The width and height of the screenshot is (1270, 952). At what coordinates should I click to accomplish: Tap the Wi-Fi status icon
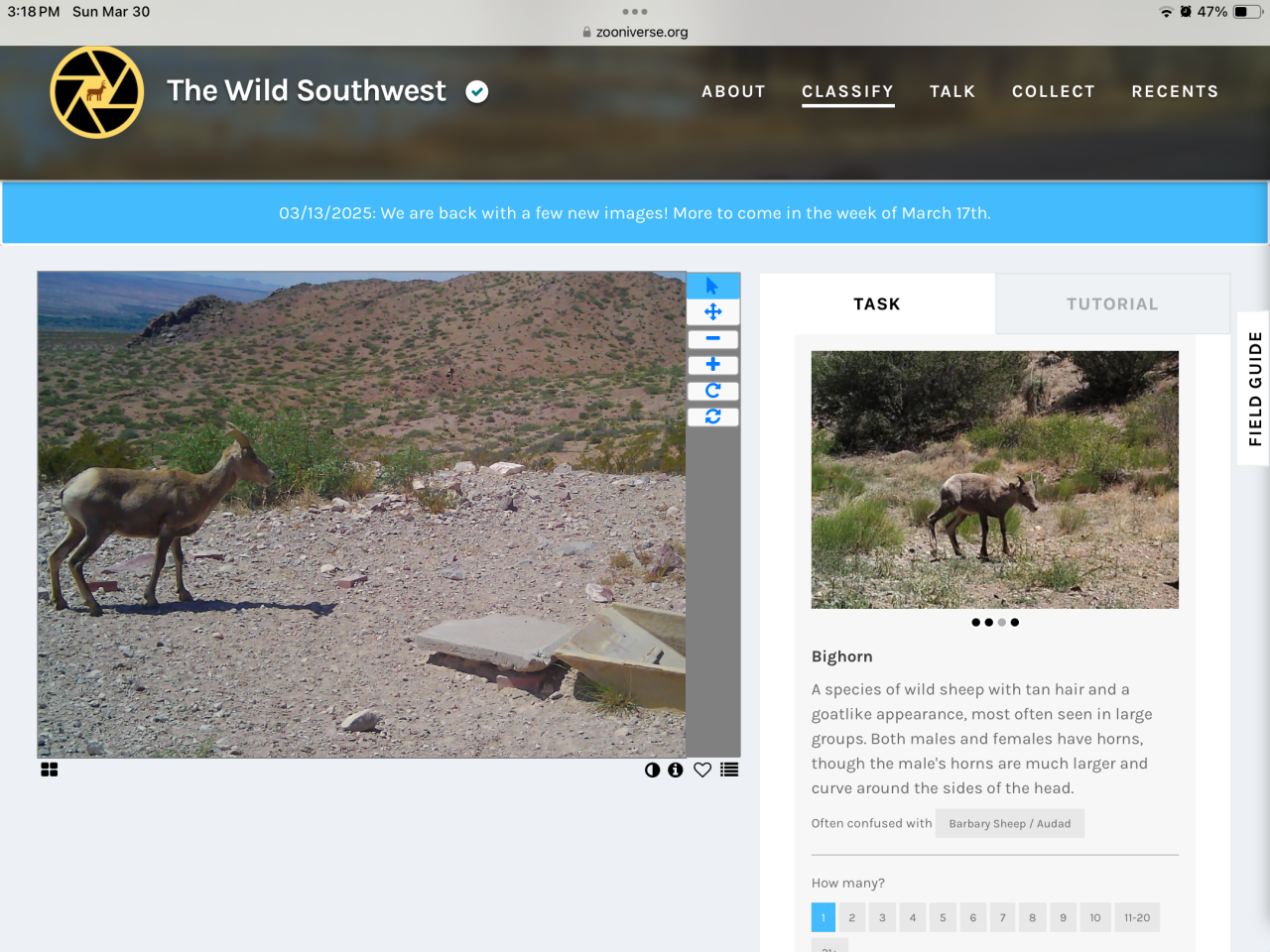click(1166, 12)
